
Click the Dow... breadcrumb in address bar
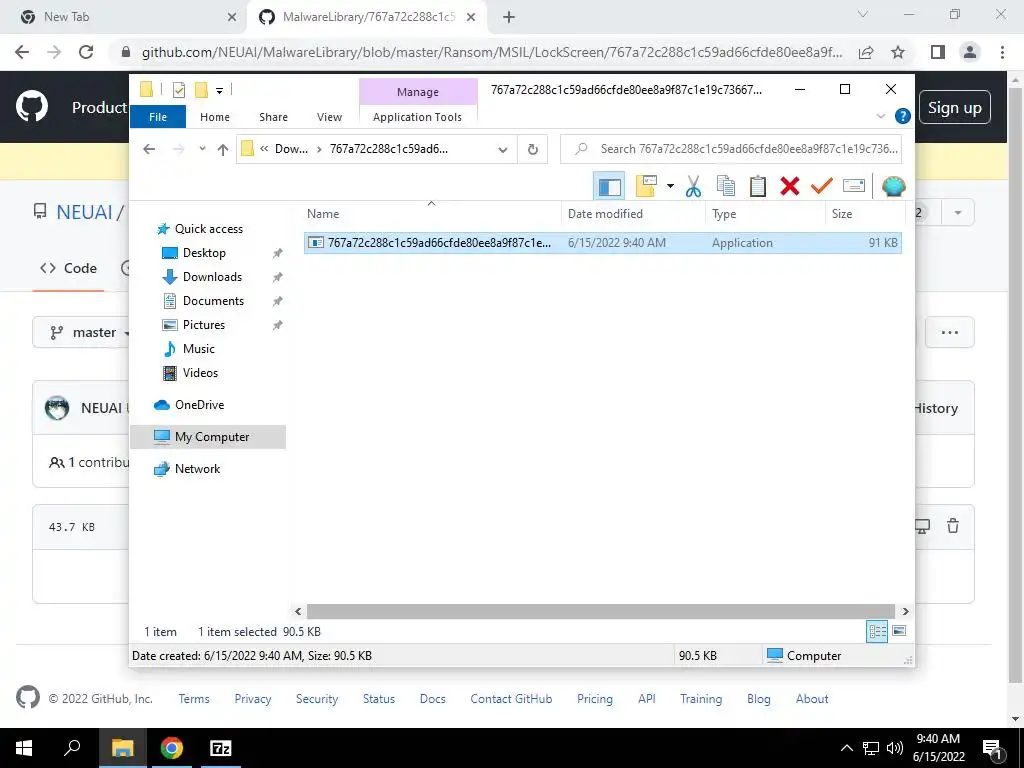[x=291, y=149]
